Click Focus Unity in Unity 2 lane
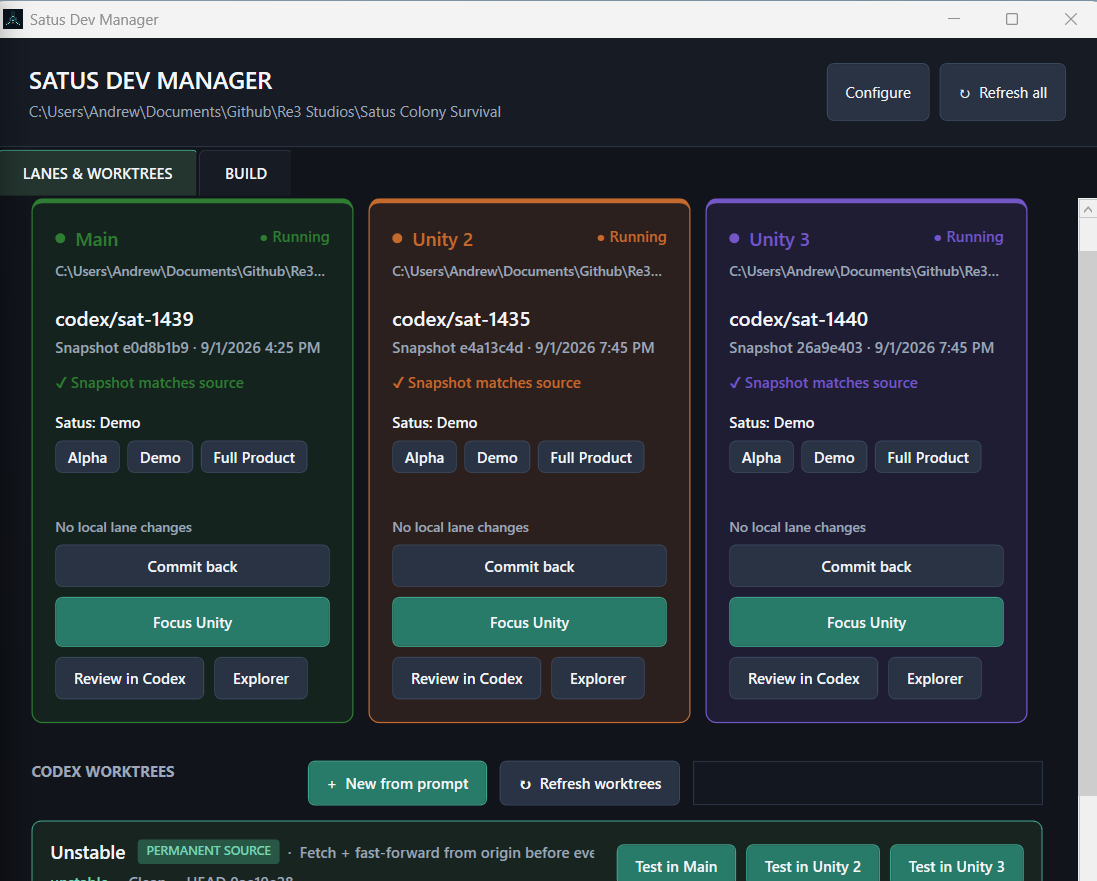 click(529, 622)
